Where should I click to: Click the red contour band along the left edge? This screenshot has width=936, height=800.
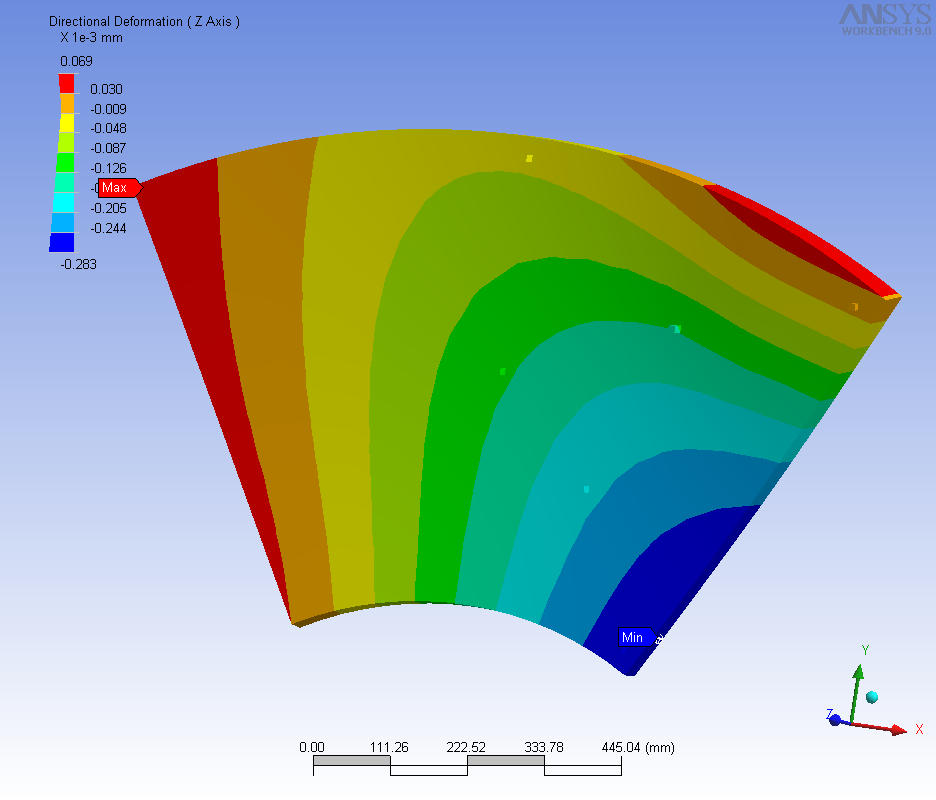pos(197,299)
